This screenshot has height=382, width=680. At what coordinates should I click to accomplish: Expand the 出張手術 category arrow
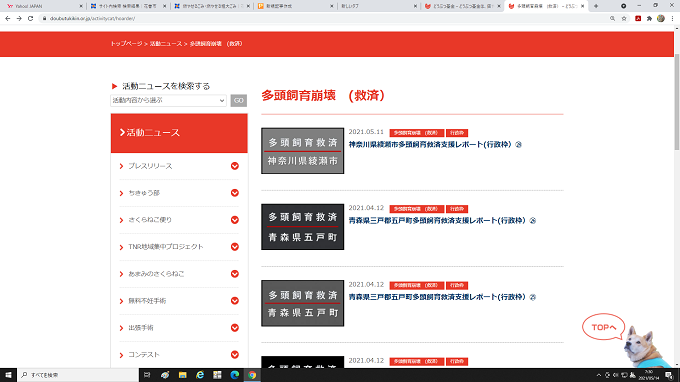pyautogui.click(x=235, y=328)
